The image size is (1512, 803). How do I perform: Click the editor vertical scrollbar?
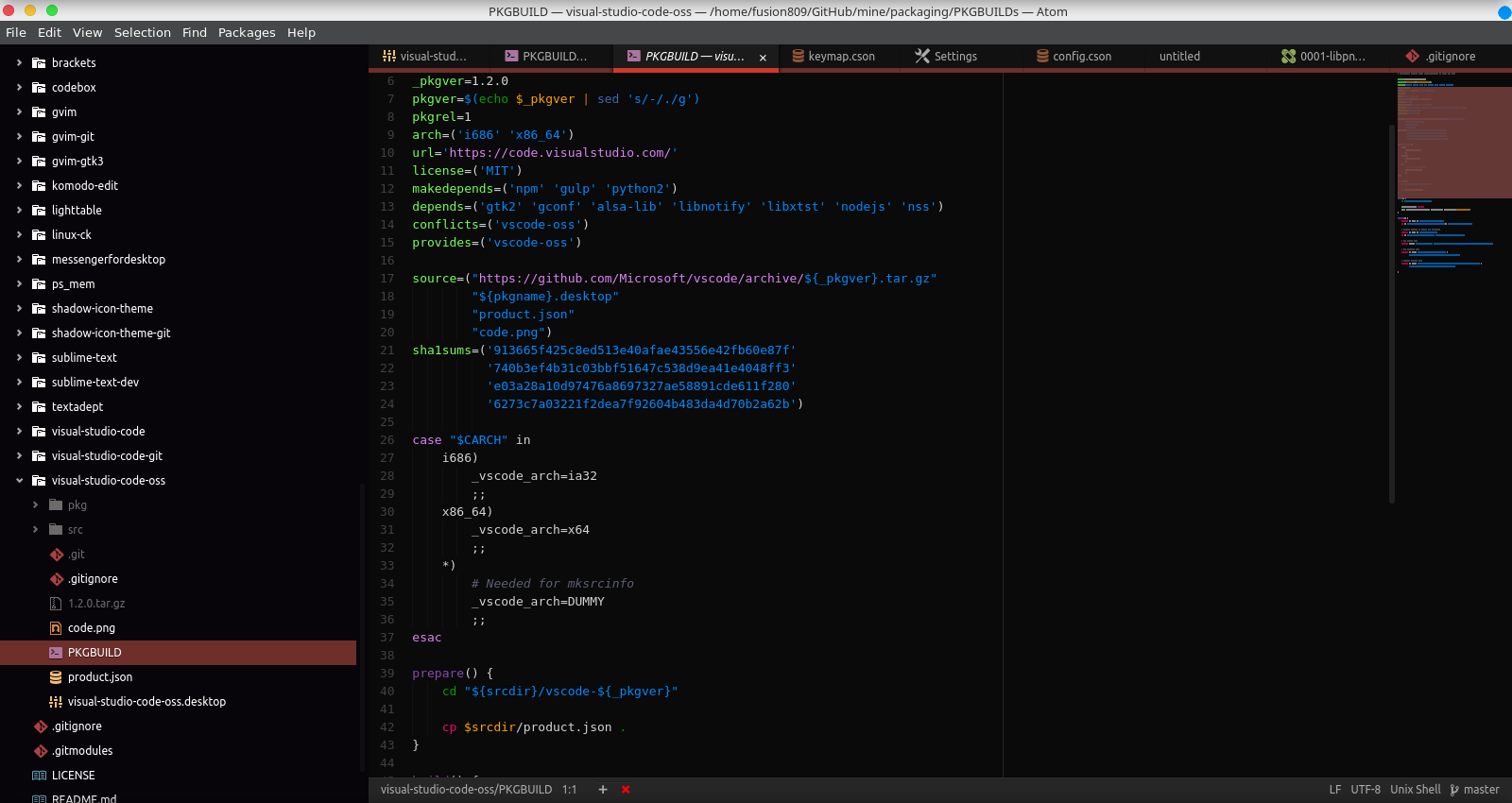pyautogui.click(x=1392, y=314)
